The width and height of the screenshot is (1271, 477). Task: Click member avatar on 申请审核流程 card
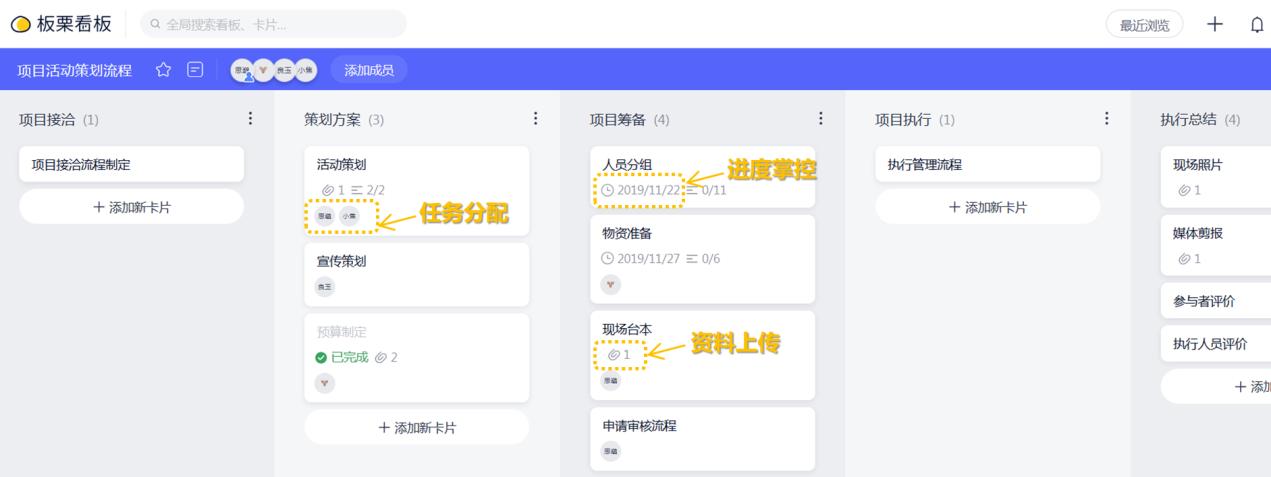(609, 452)
